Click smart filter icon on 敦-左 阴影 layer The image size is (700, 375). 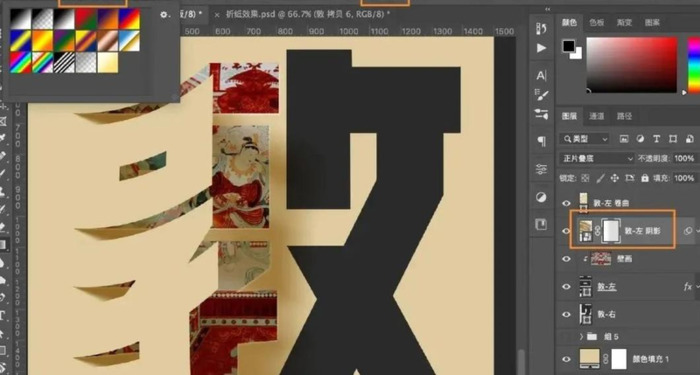point(688,231)
